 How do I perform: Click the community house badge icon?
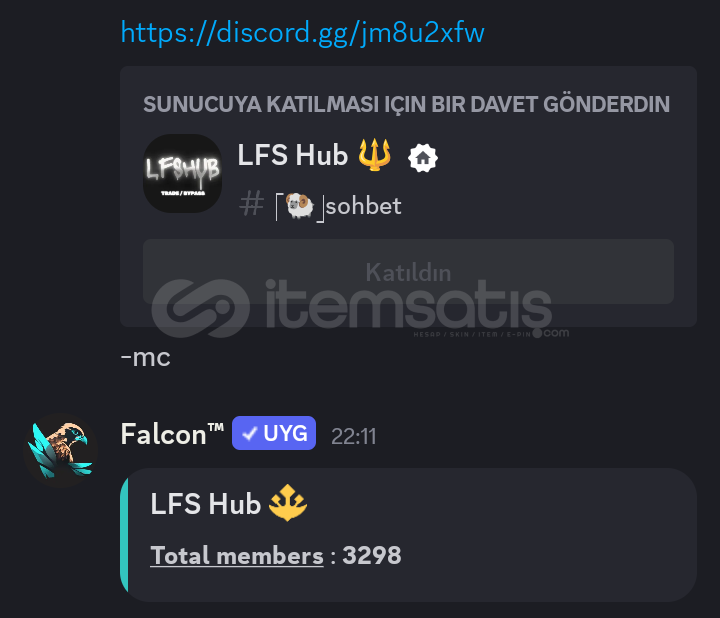click(x=423, y=158)
